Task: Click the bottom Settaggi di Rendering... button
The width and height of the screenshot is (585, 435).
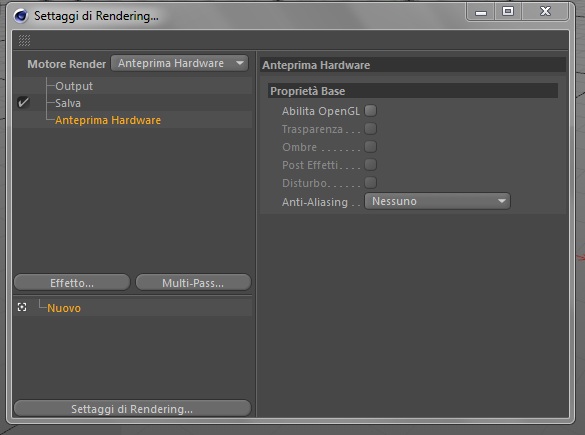Action: point(132,409)
